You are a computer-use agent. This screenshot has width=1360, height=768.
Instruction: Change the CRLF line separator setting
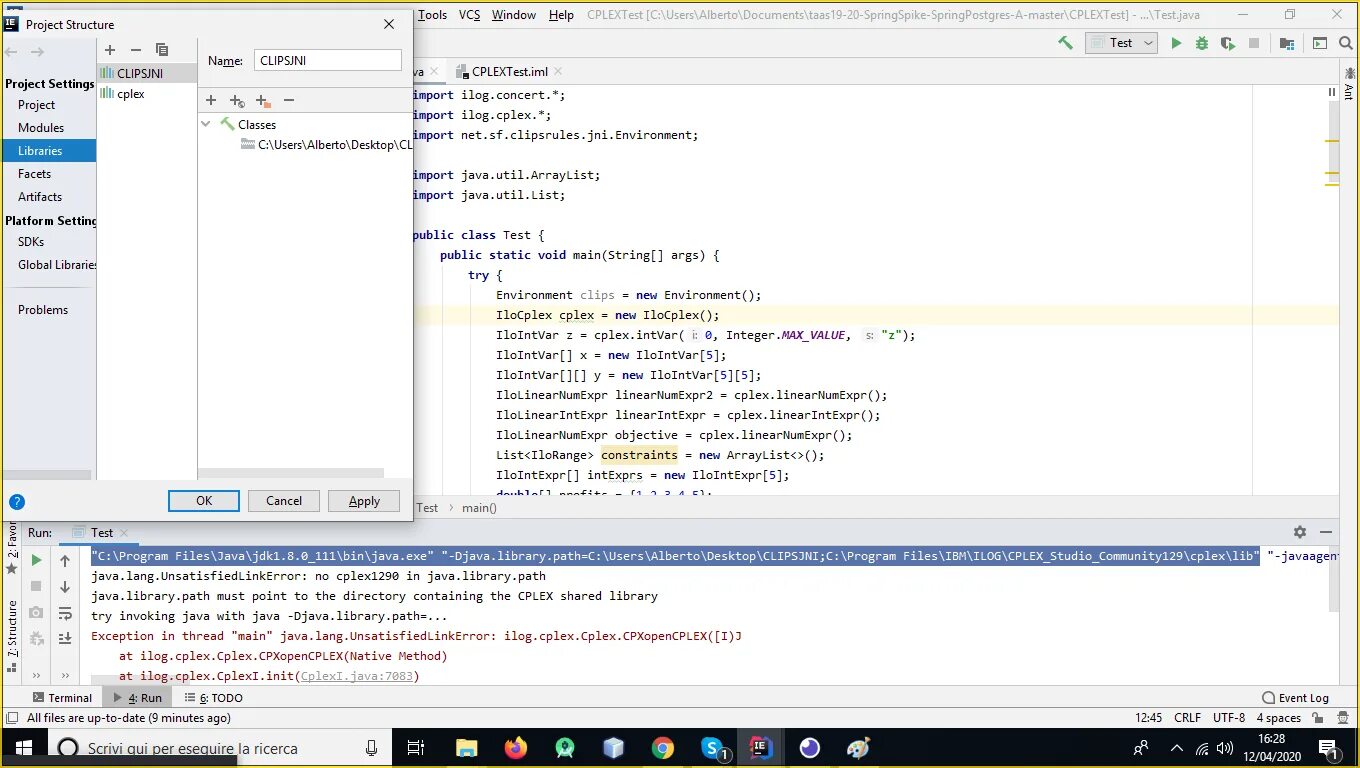(1188, 718)
